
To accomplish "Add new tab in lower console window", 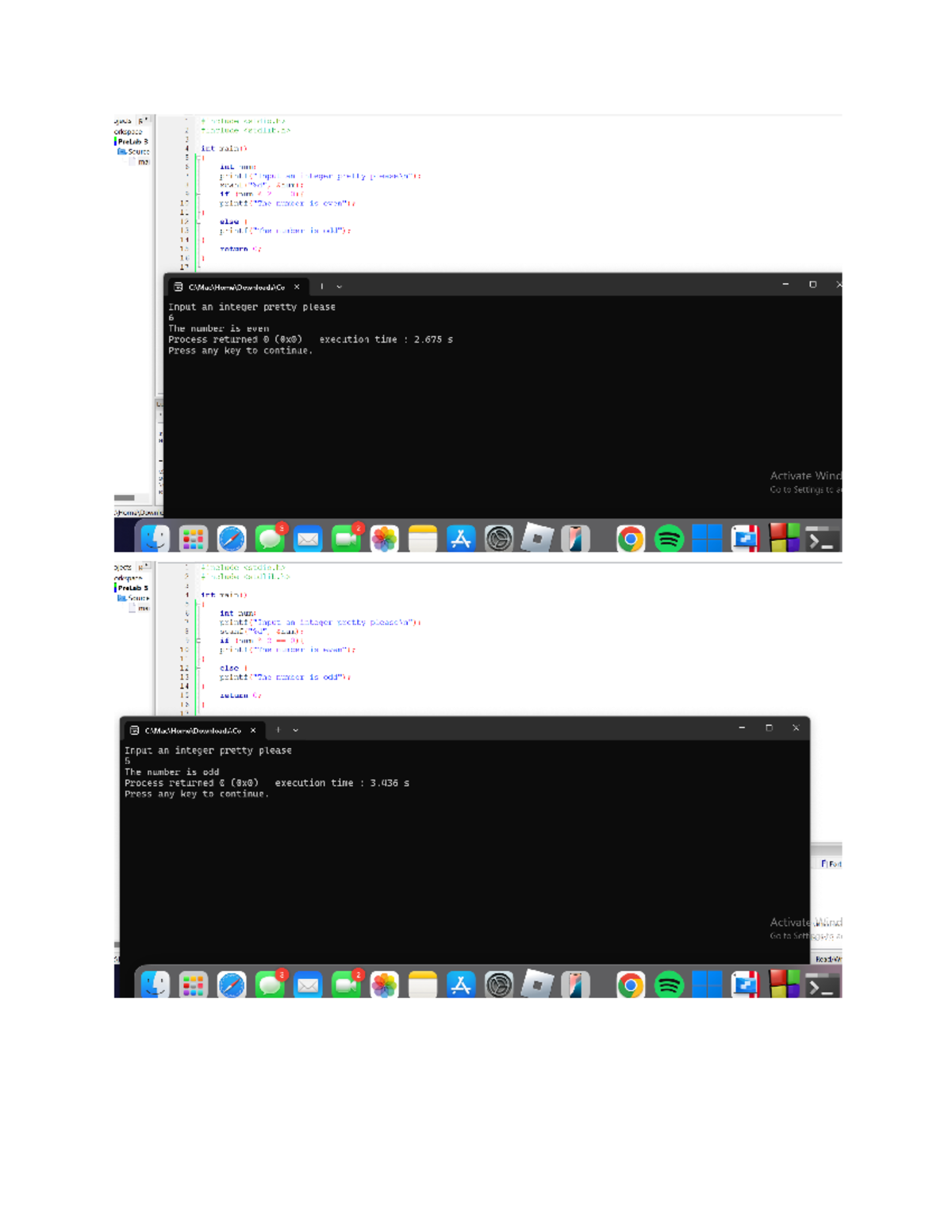I will [x=278, y=731].
